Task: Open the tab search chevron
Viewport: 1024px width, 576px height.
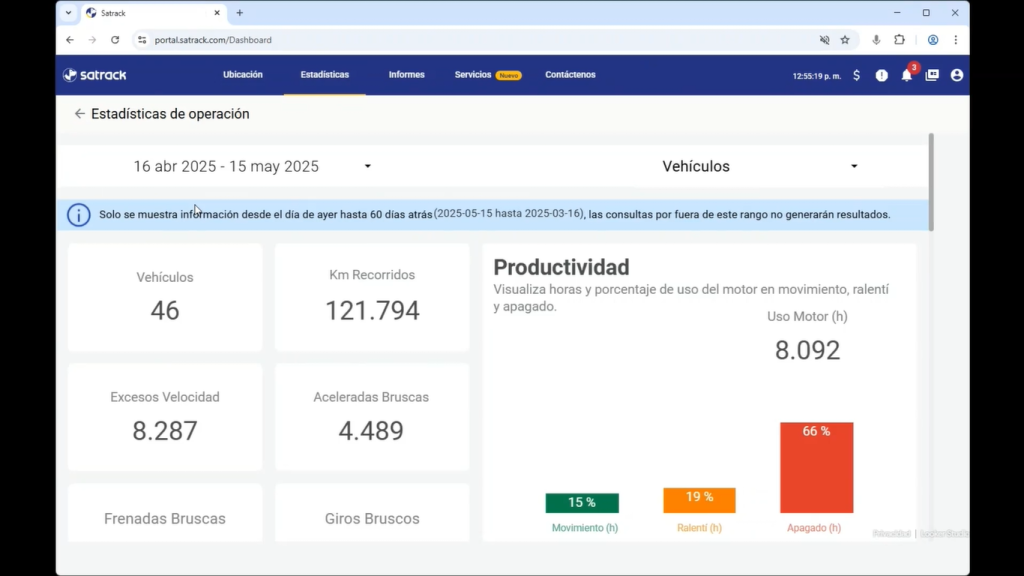Action: coord(68,13)
